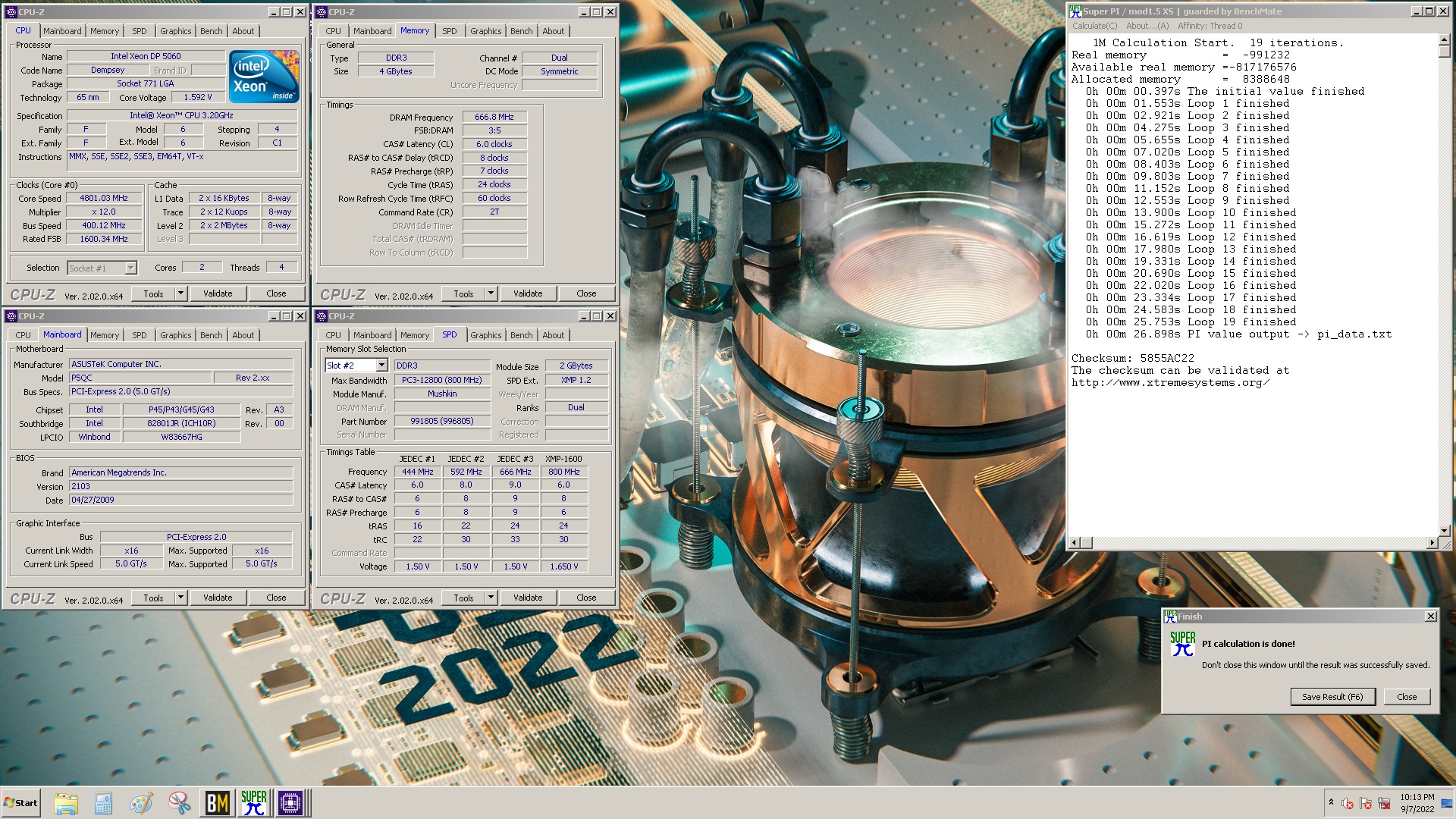The width and height of the screenshot is (1456, 819).
Task: Click Validate in CPU tab window
Action: coord(218,293)
